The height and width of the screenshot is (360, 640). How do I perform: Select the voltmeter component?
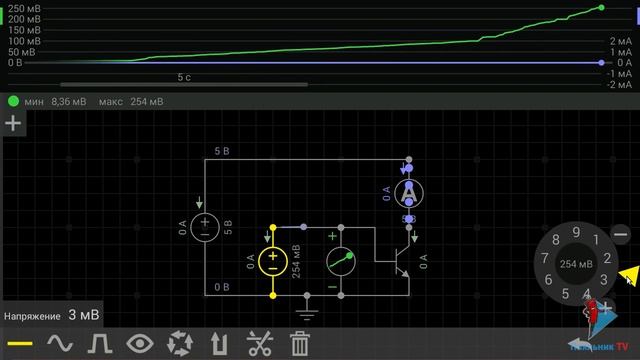tap(341, 262)
